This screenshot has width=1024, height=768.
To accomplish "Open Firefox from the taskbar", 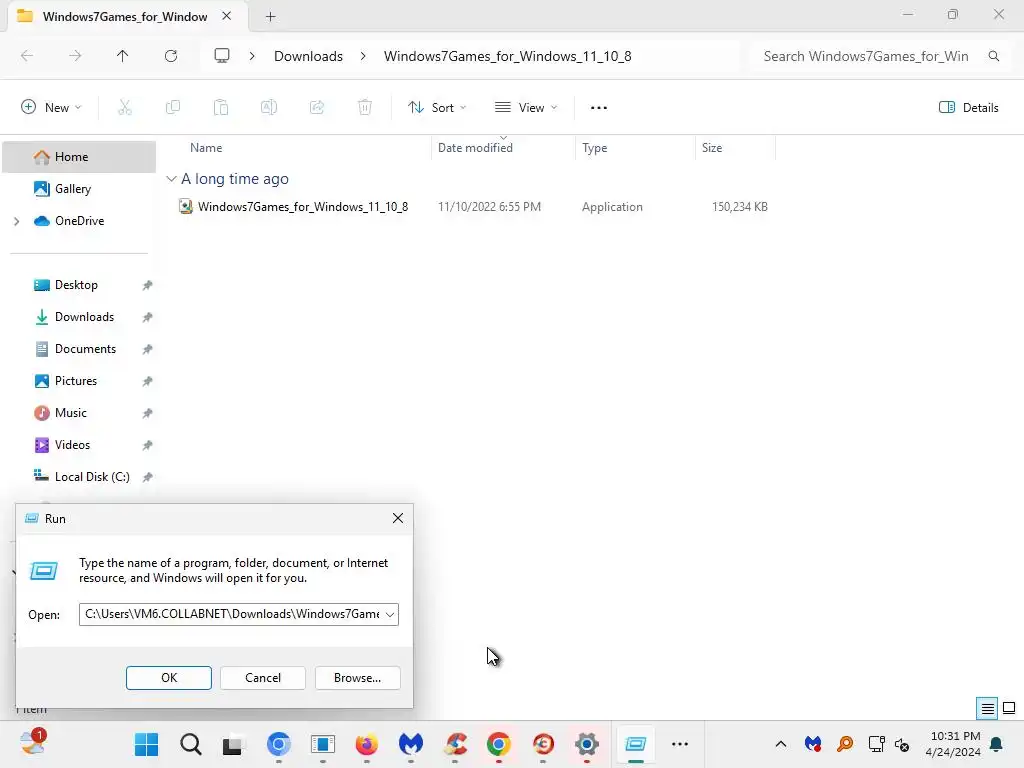I will point(366,744).
